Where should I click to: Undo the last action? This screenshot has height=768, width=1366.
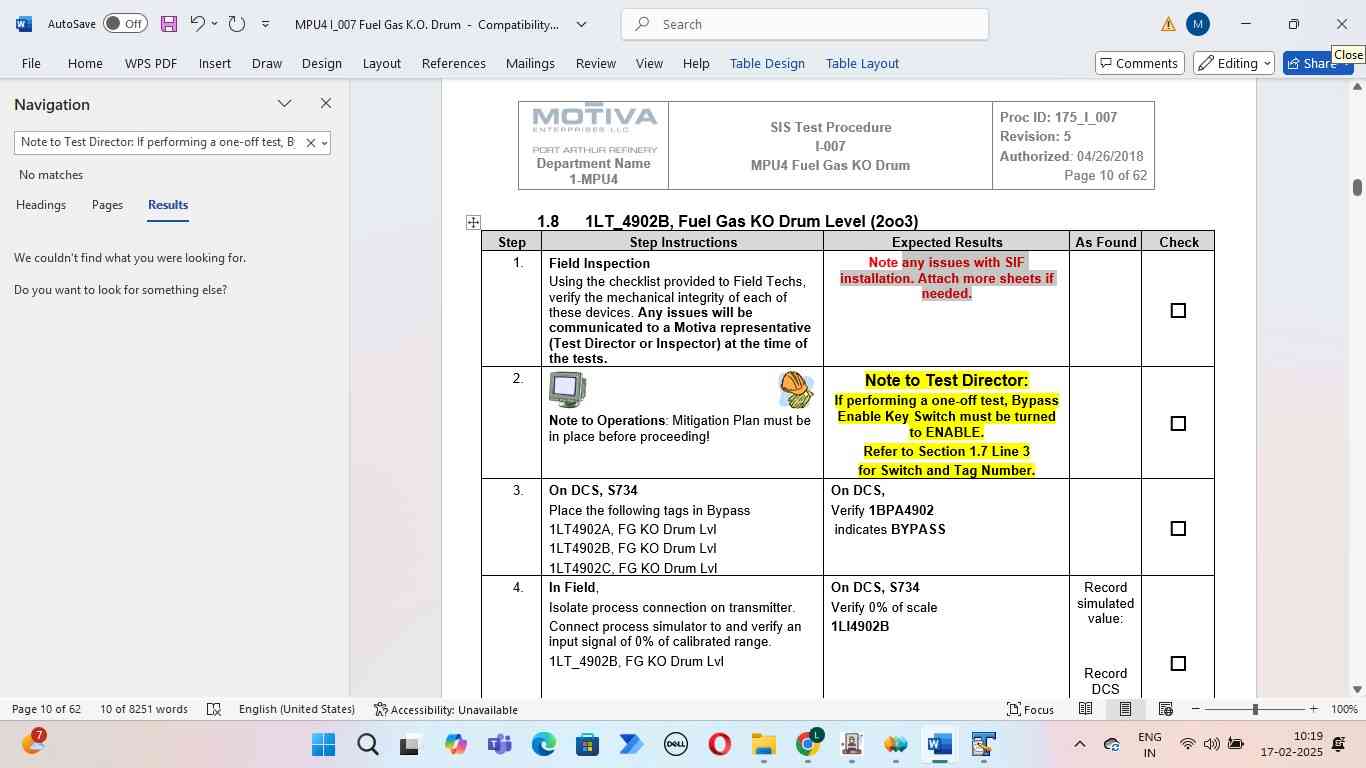[197, 24]
